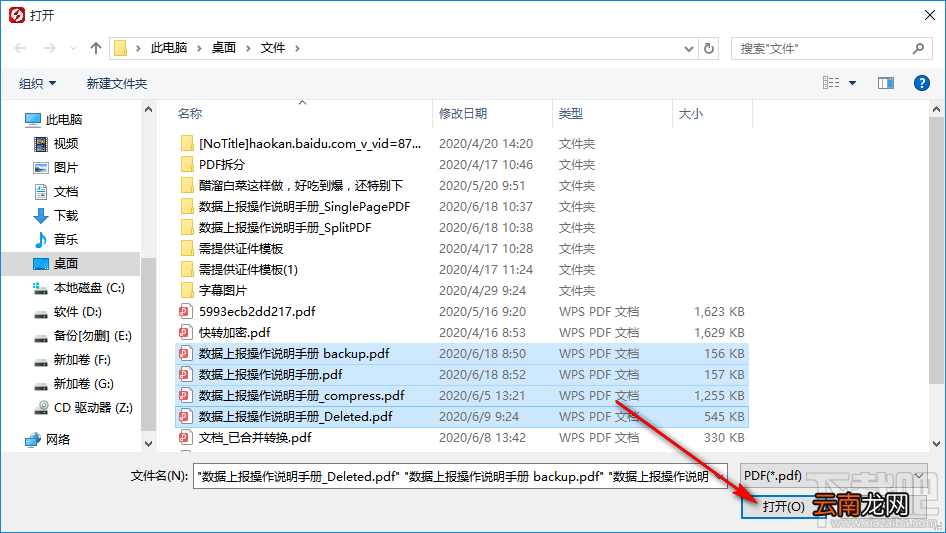Select file 5993ecb2dd217.pdf
Viewport: 946px width, 533px height.
(462, 311)
